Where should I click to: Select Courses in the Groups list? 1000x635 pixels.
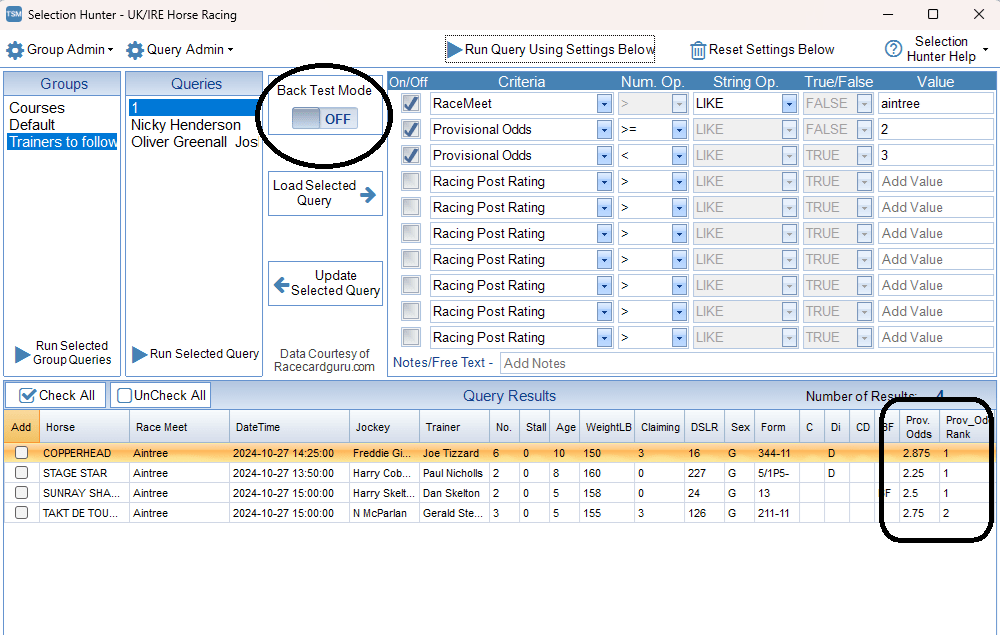pos(37,108)
